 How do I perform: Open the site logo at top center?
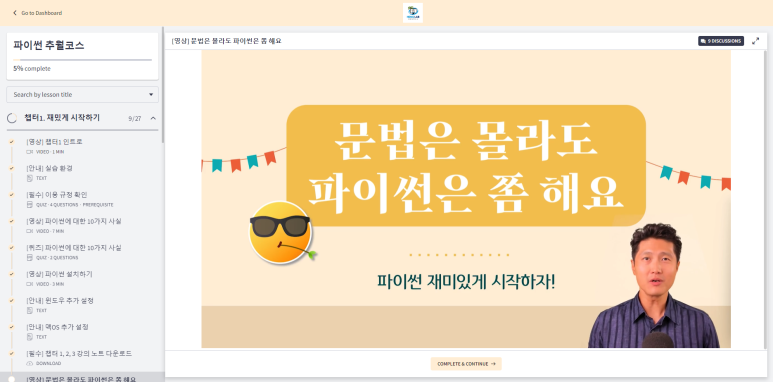click(413, 13)
